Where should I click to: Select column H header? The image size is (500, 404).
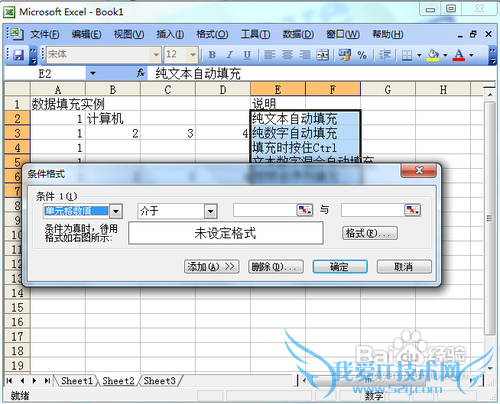click(x=443, y=89)
